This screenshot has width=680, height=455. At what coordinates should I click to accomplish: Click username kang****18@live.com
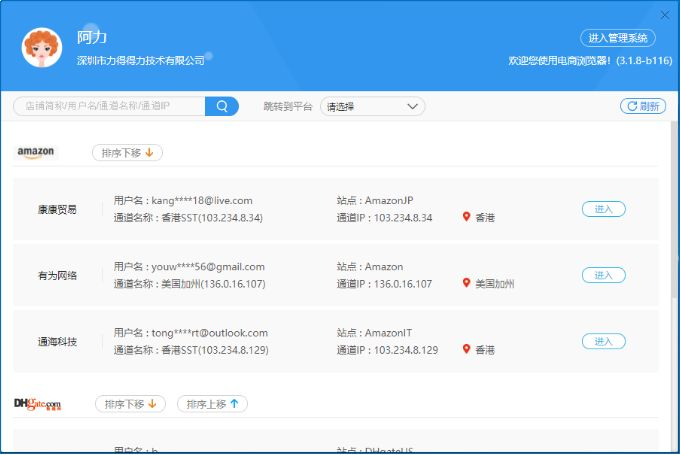[x=202, y=200]
